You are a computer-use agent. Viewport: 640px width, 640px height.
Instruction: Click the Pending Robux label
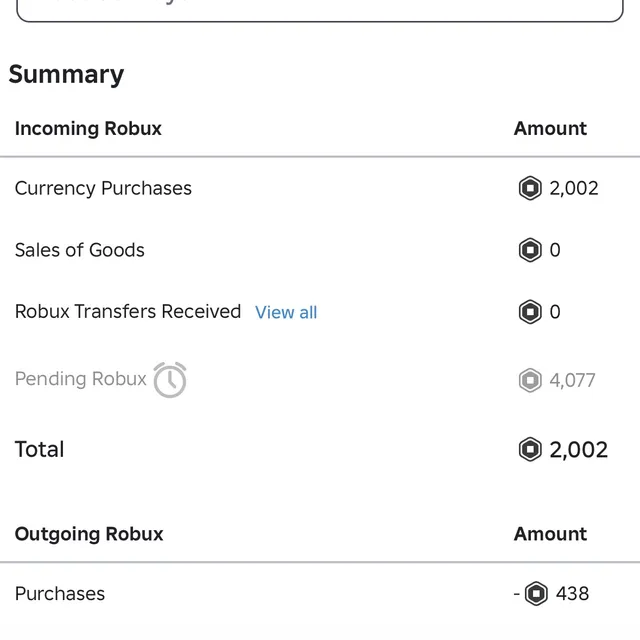point(80,379)
